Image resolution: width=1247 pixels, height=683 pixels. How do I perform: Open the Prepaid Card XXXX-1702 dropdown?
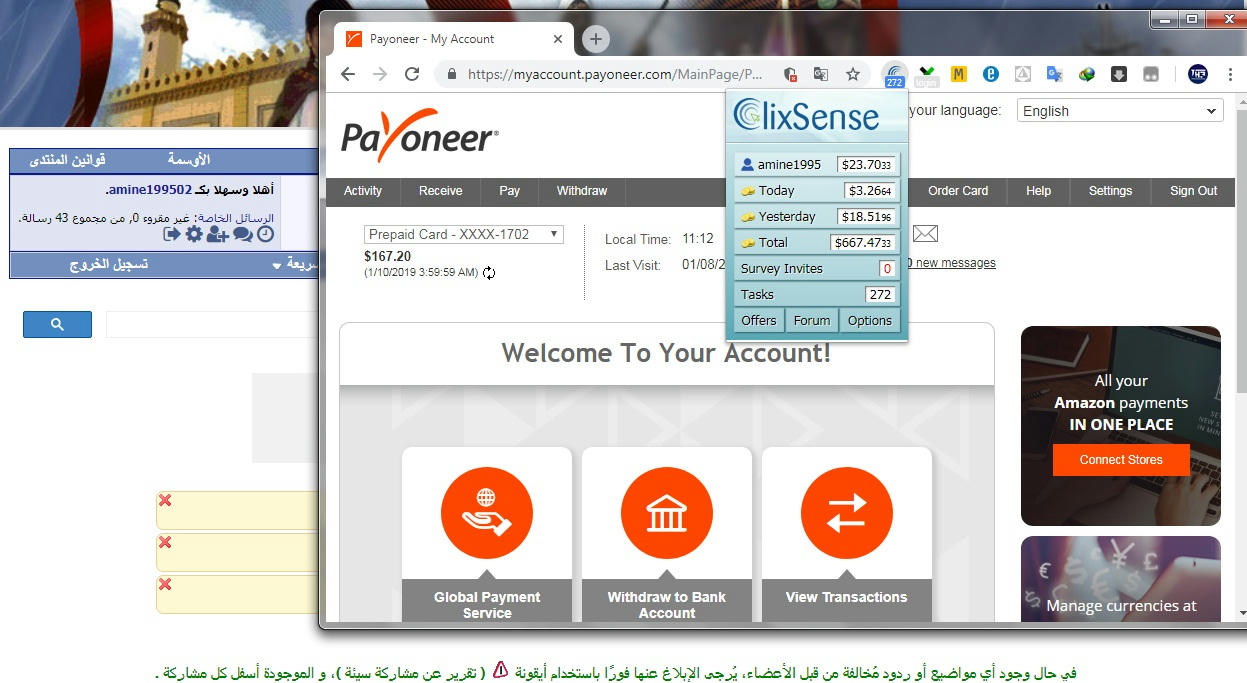tap(464, 234)
